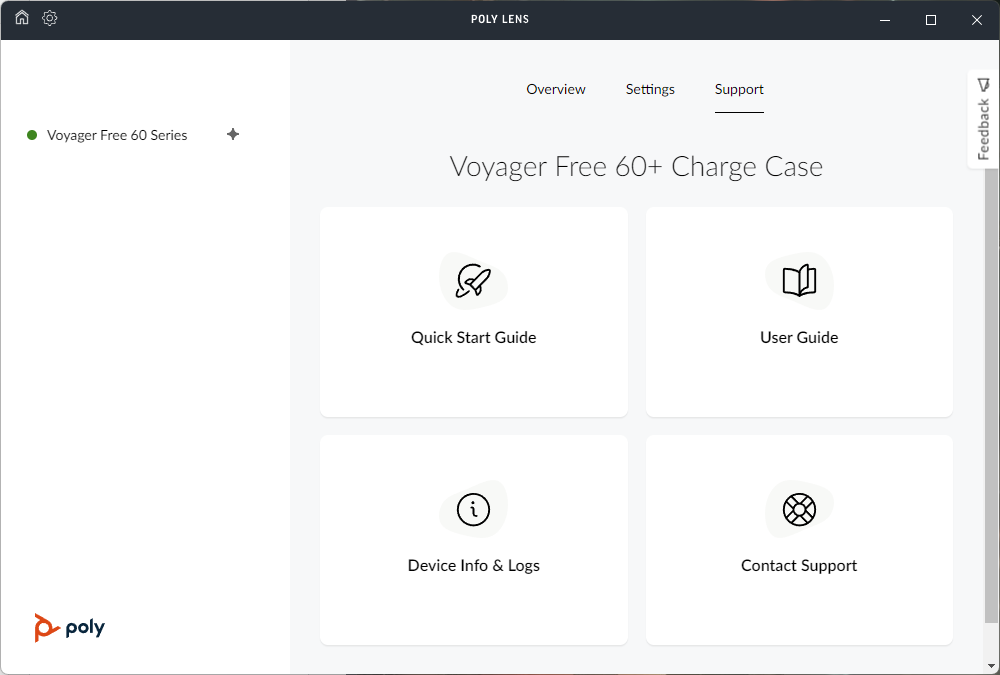Click the star icon beside Voyager Free 60 Series
This screenshot has width=1000, height=675.
coord(233,134)
